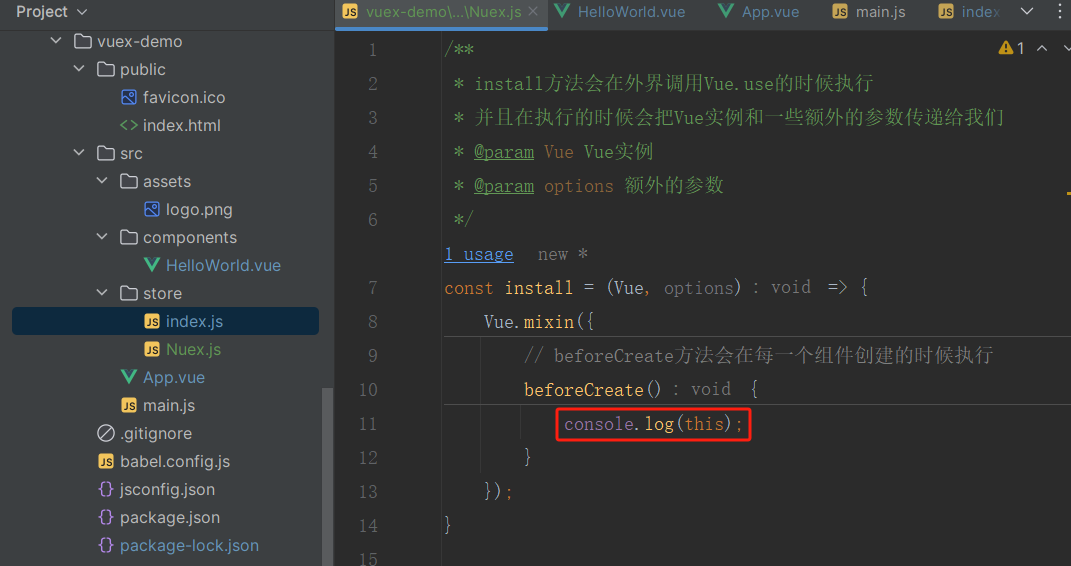Open HelloWorld.vue from project tree
Screen dimensions: 1071x566
point(223,266)
